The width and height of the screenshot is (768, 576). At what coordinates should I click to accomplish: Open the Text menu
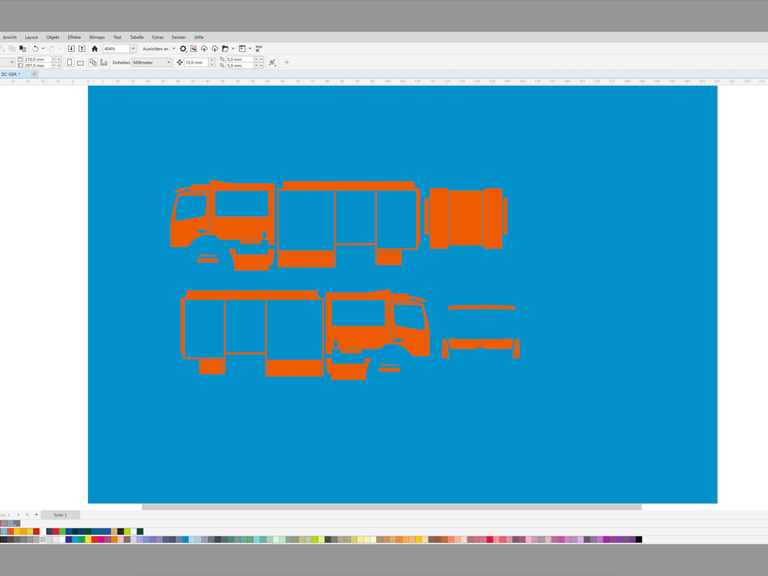point(117,37)
